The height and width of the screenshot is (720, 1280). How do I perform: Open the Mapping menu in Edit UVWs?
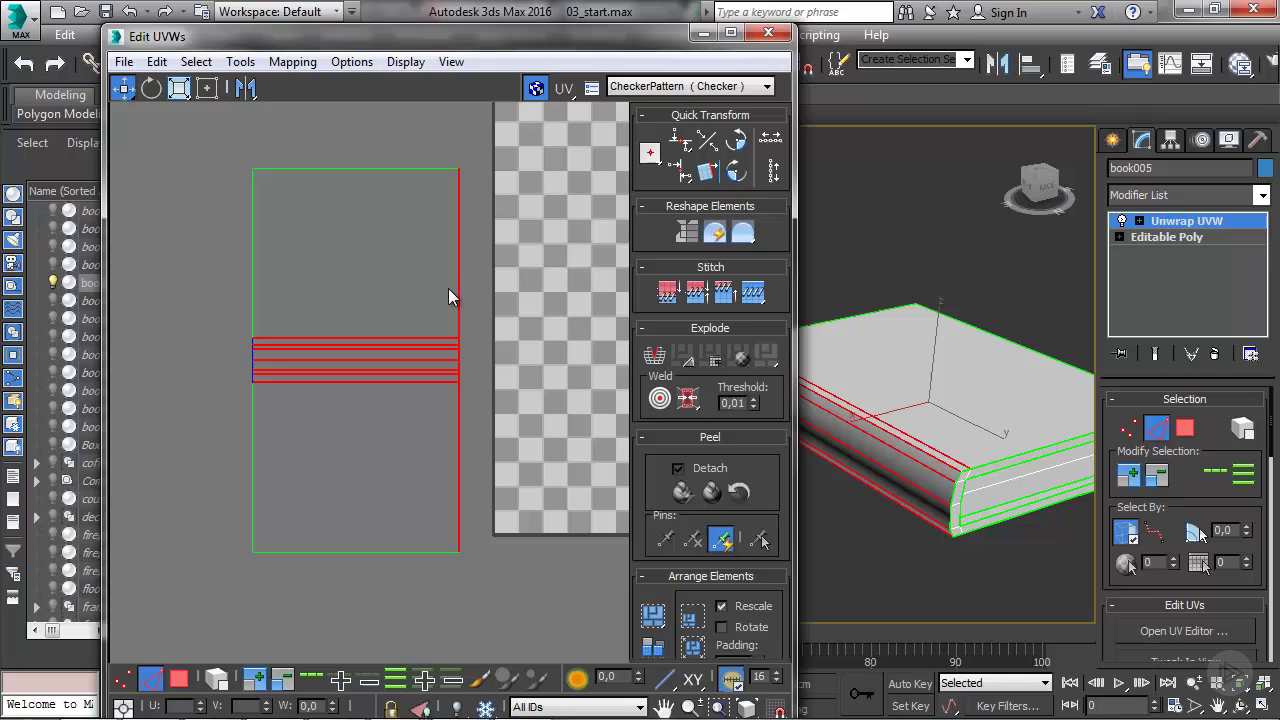(x=292, y=62)
